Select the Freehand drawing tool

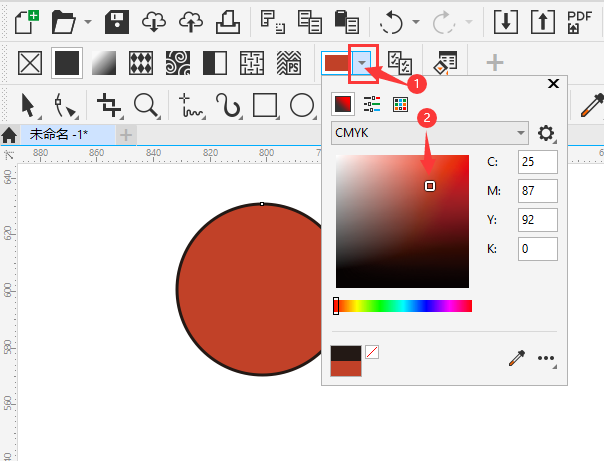click(x=189, y=104)
